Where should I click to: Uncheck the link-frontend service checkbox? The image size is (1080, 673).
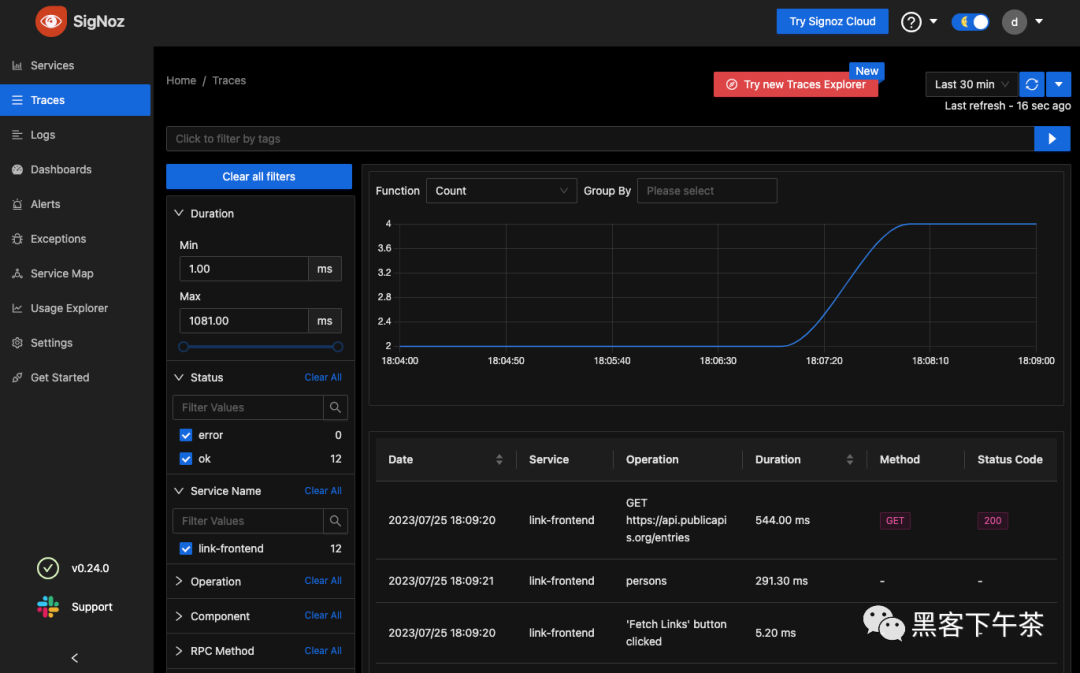186,549
